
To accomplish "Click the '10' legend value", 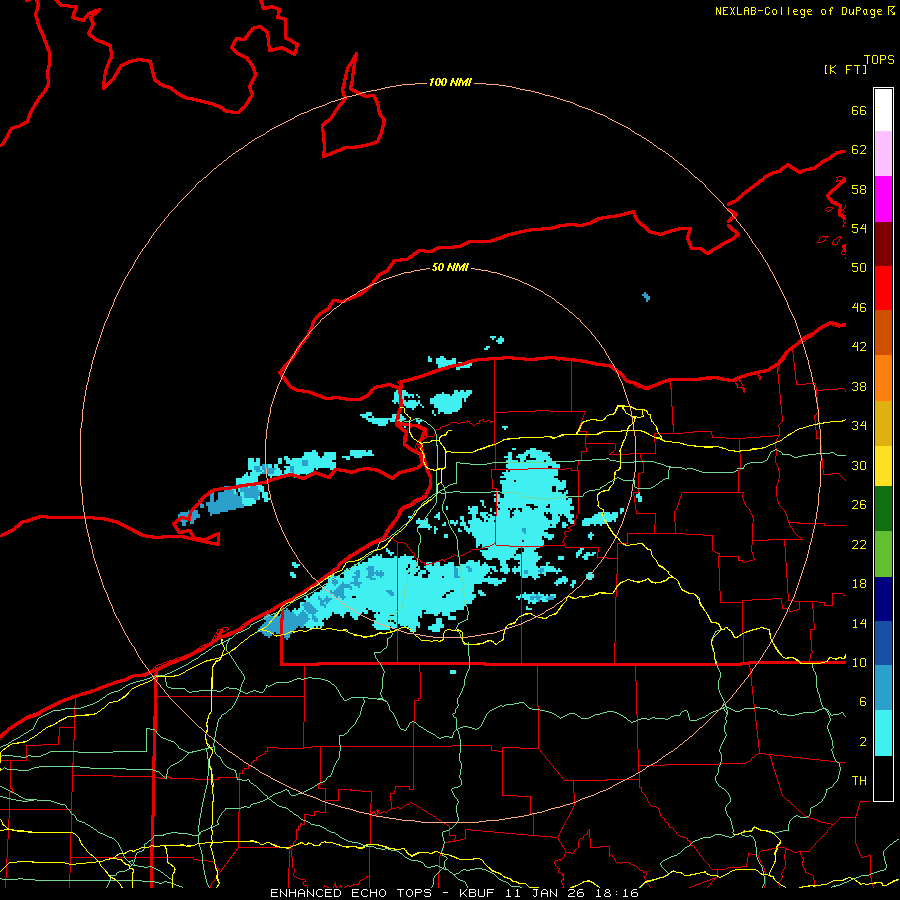I will click(x=859, y=663).
